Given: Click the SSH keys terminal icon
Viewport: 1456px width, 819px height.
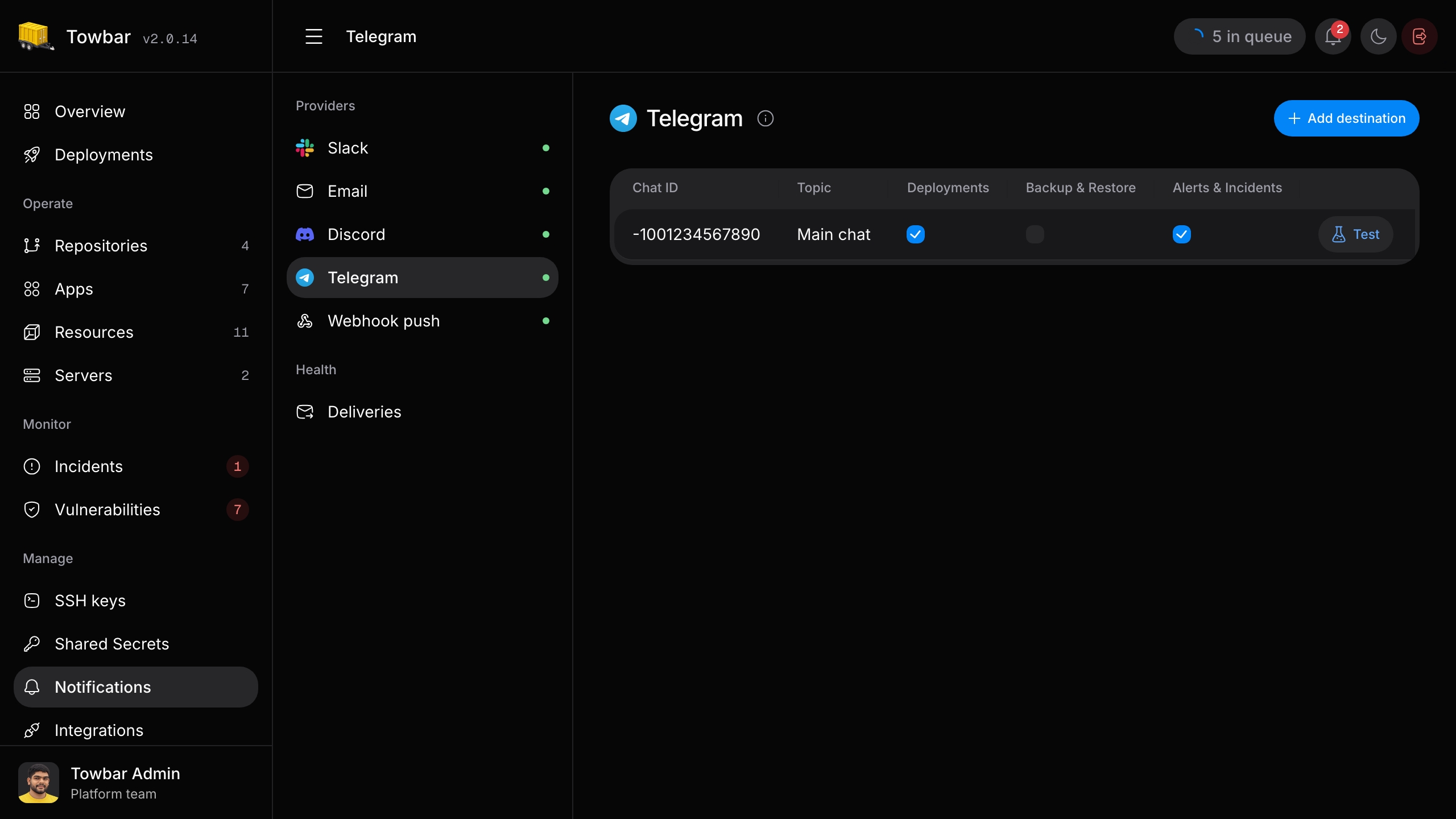Looking at the screenshot, I should [x=32, y=601].
